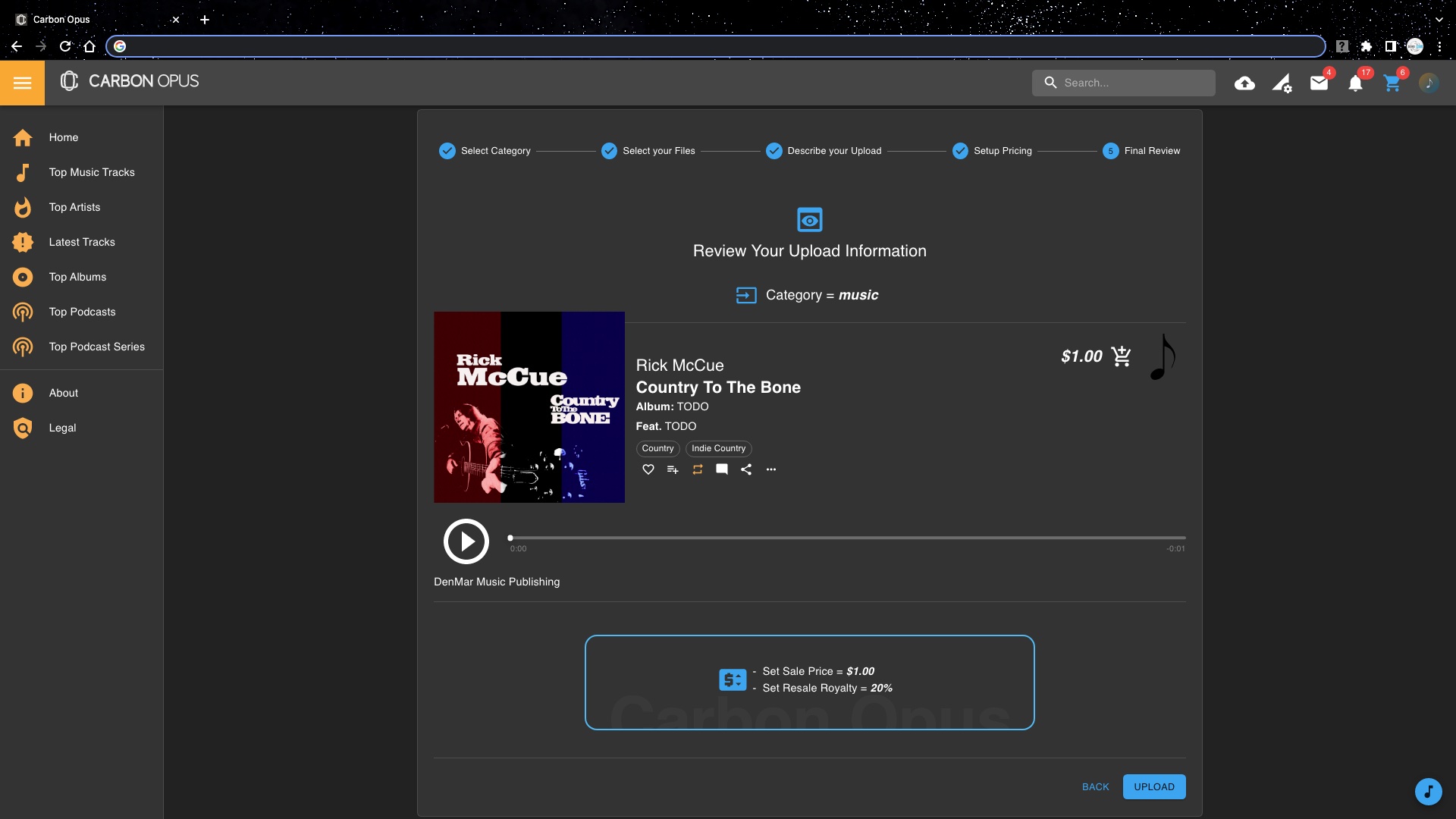Open browser tabs dropdown chevron
Image resolution: width=1456 pixels, height=819 pixels.
(1439, 20)
